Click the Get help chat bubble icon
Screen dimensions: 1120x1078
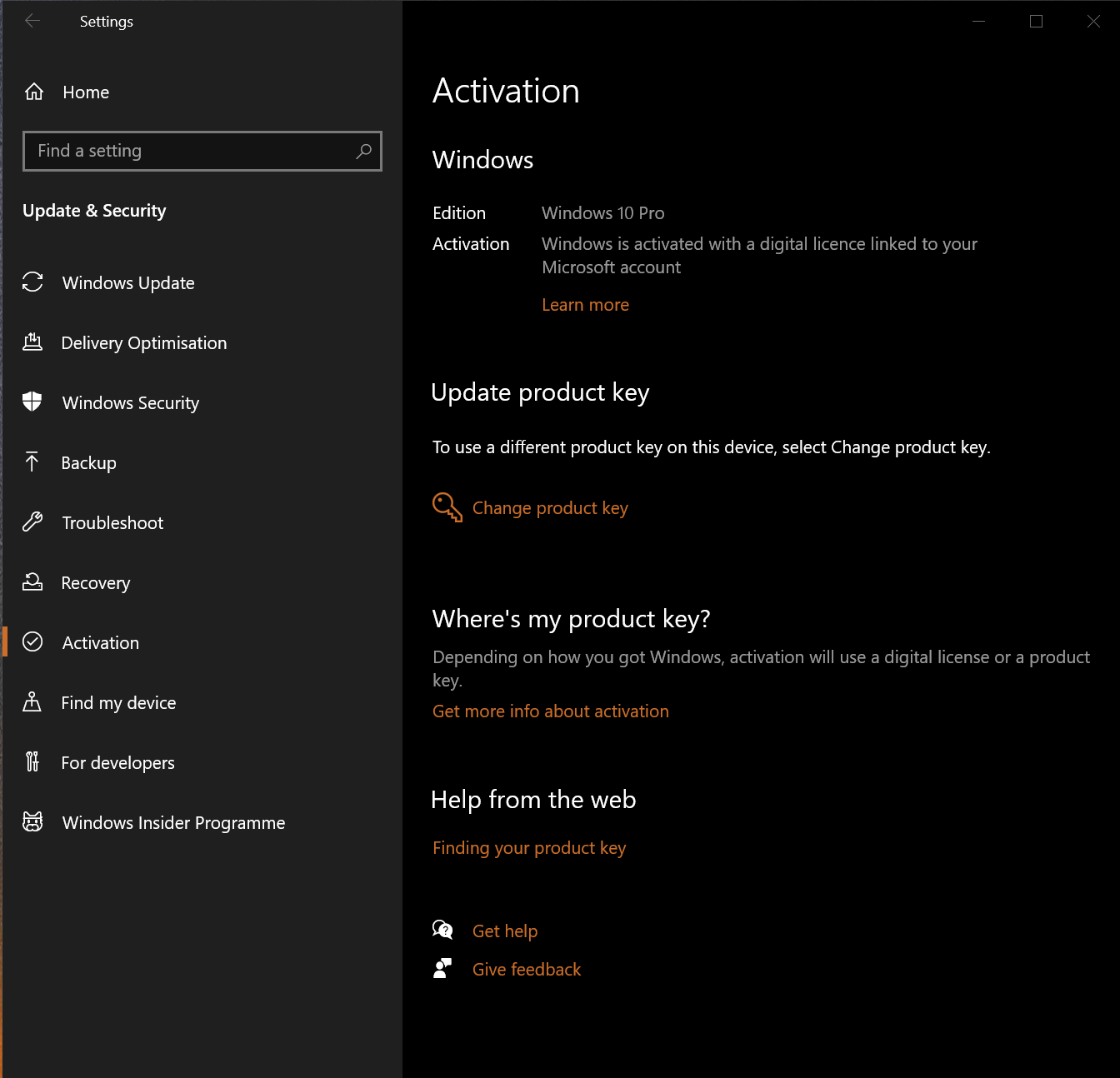(x=443, y=930)
